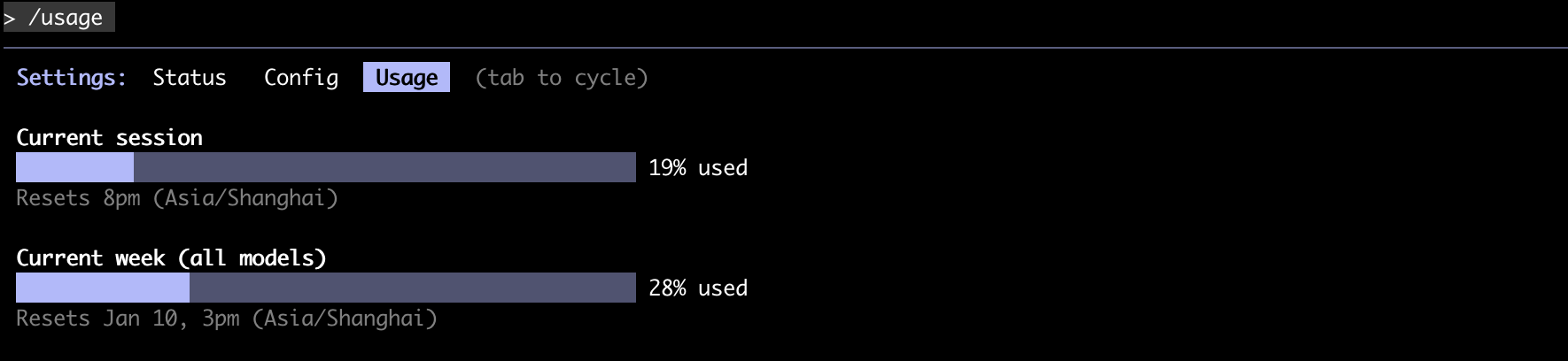This screenshot has height=361, width=1568.
Task: Click the horizontal divider under command line
Action: click(x=786, y=47)
